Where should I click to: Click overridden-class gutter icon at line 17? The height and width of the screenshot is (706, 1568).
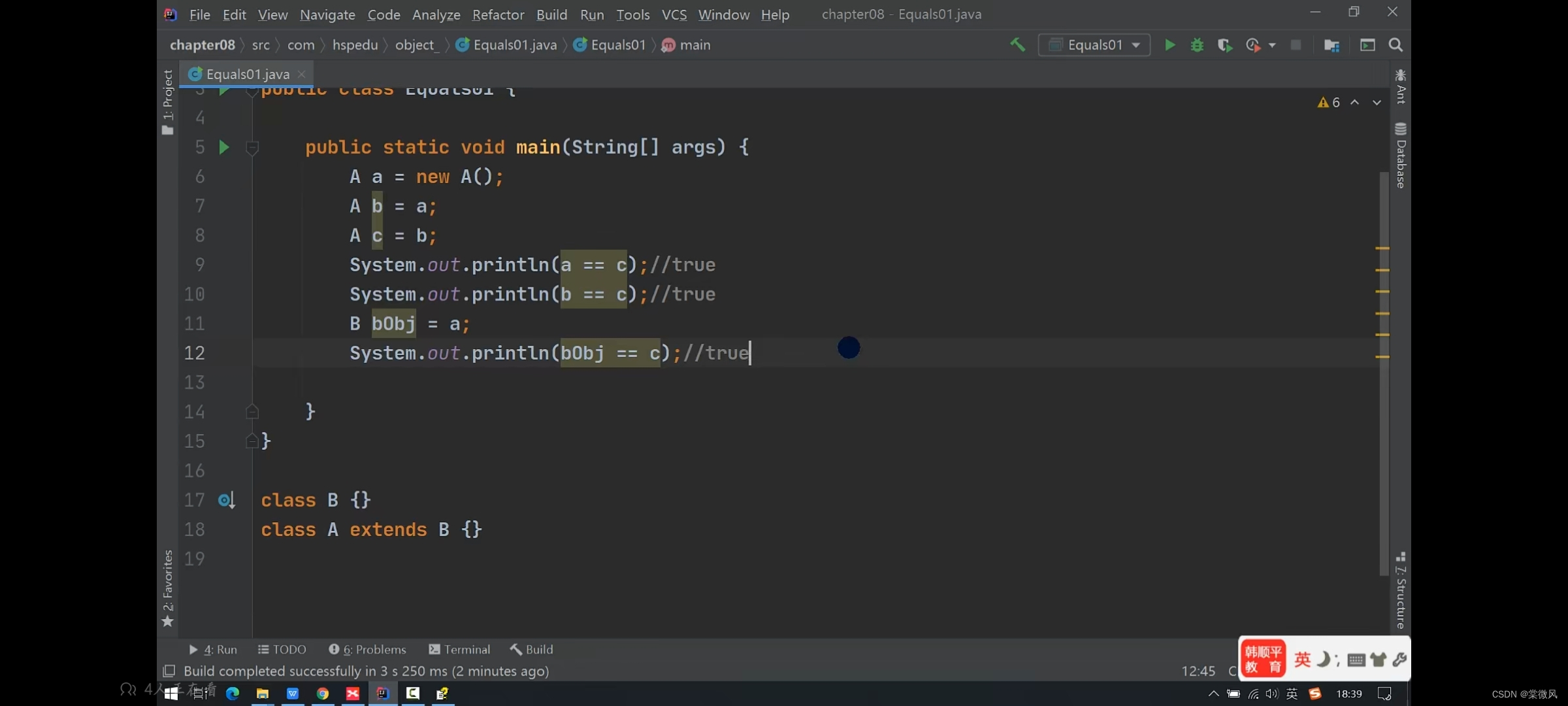pos(226,501)
